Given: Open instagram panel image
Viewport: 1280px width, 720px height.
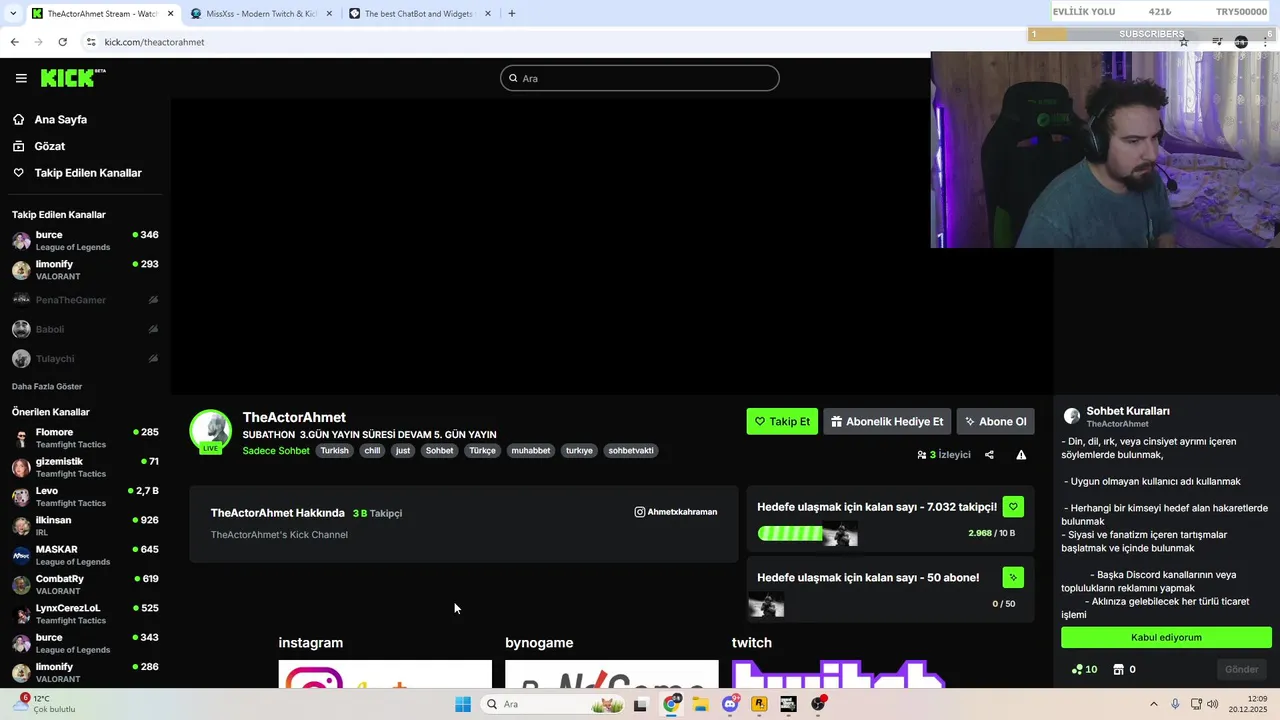Looking at the screenshot, I should tap(385, 674).
